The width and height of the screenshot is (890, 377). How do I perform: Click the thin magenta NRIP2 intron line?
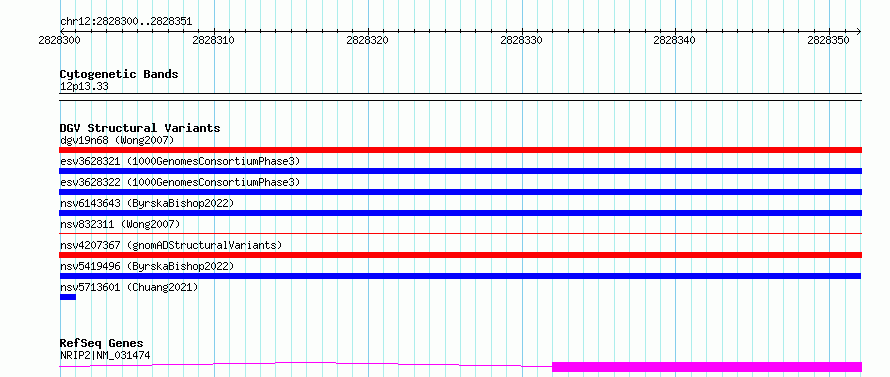[x=306, y=364]
